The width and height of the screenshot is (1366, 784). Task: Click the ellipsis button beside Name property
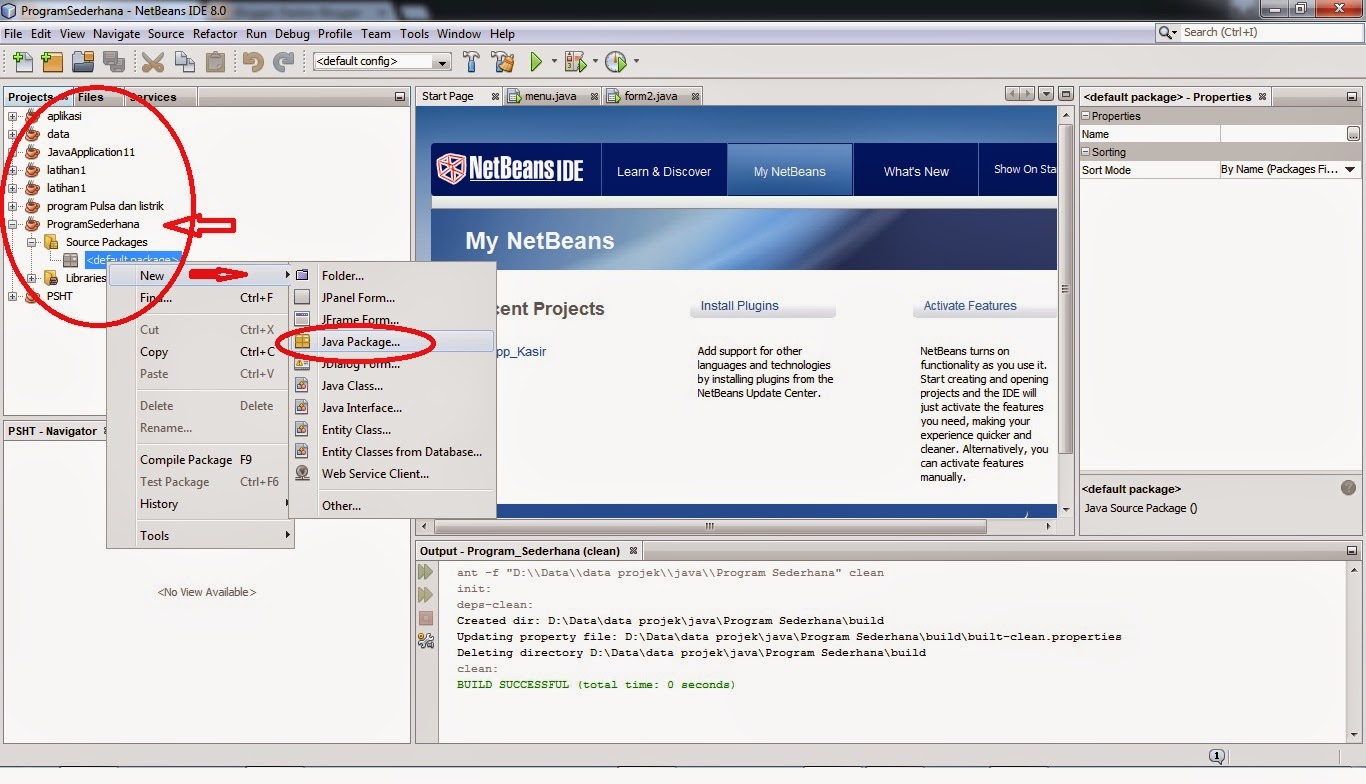(x=1353, y=134)
